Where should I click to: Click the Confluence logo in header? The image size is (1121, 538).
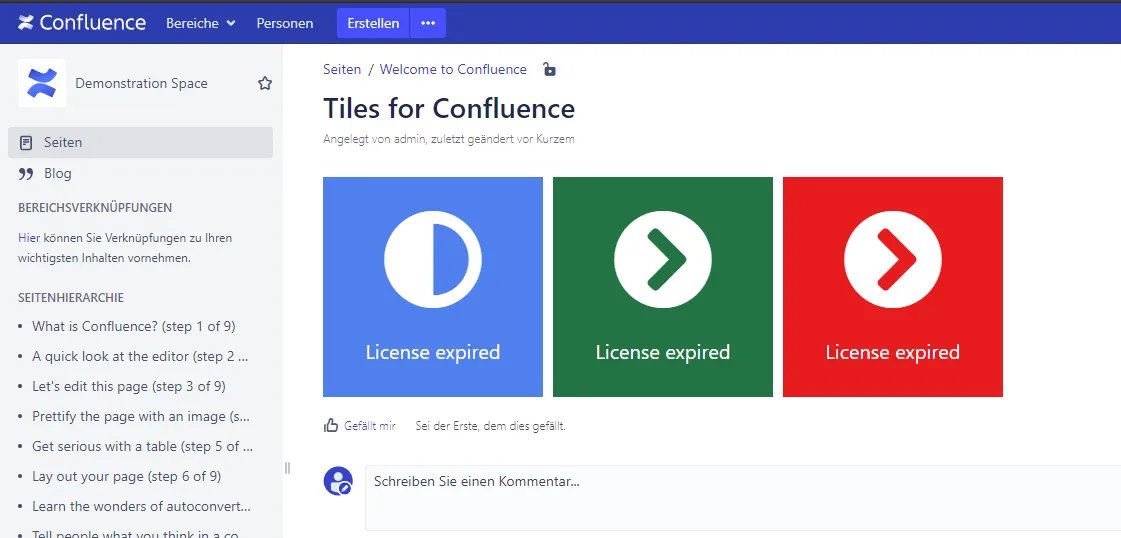pos(82,23)
